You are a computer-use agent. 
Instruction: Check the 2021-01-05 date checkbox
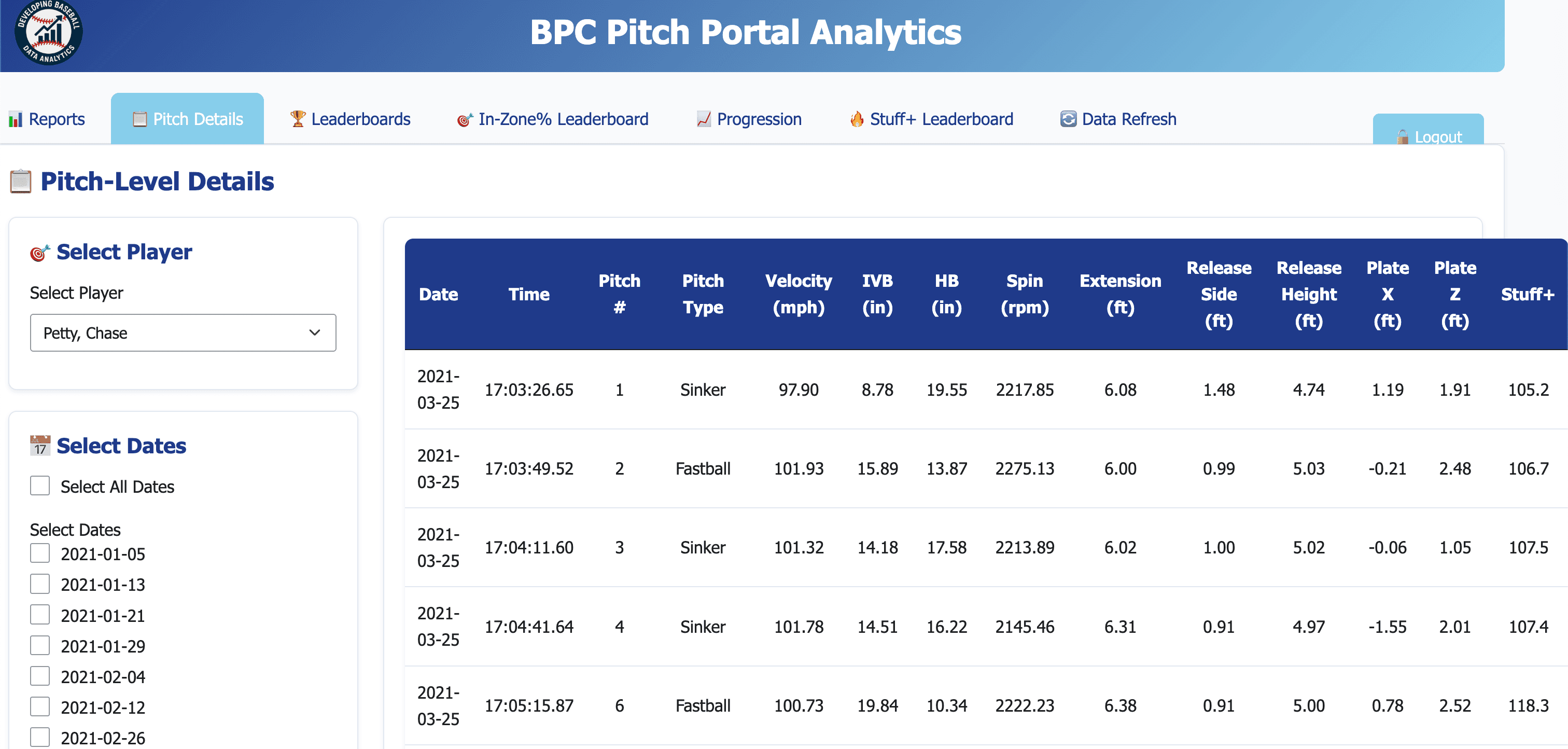pos(39,553)
